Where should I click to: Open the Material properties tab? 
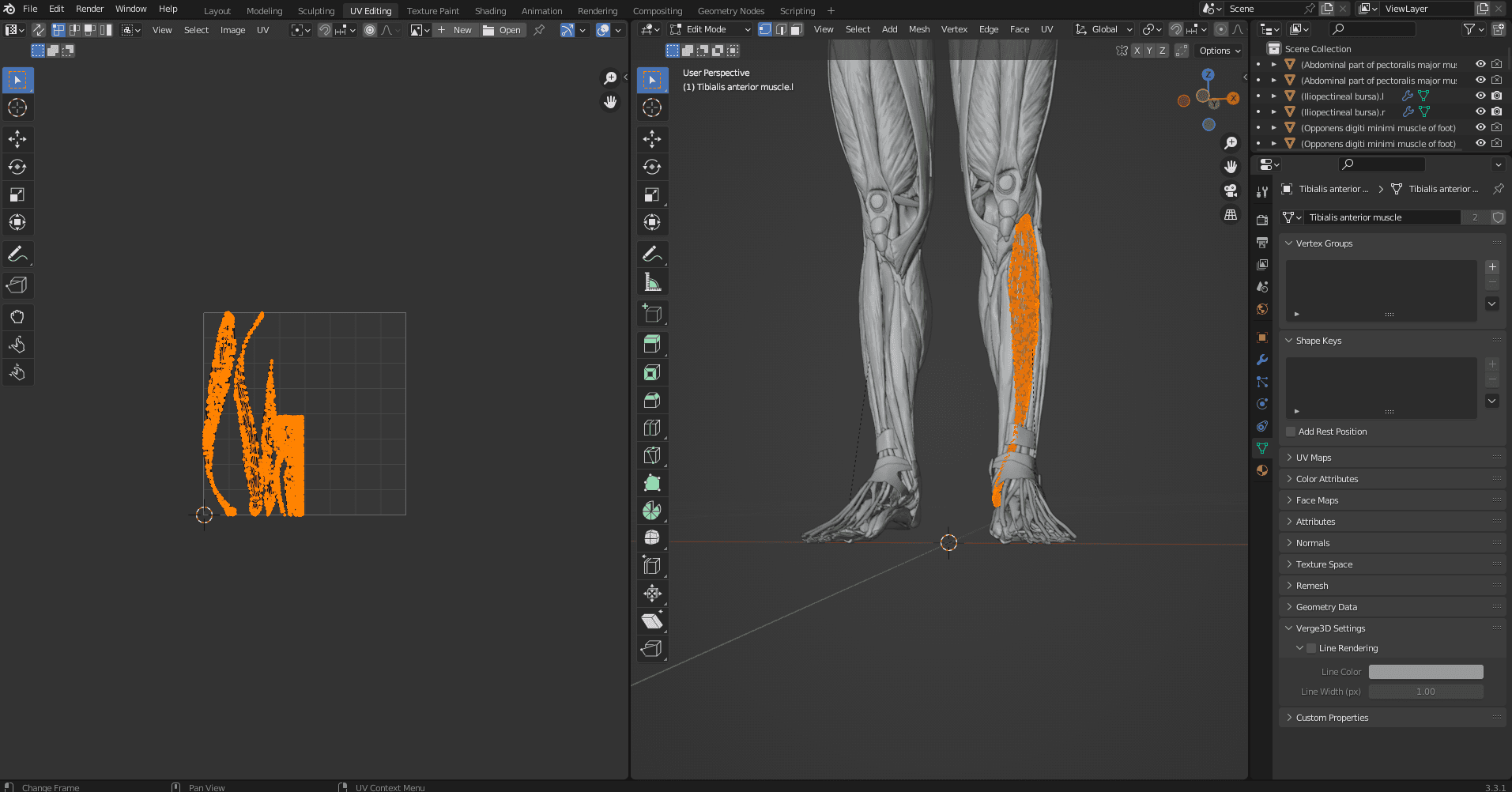point(1262,470)
